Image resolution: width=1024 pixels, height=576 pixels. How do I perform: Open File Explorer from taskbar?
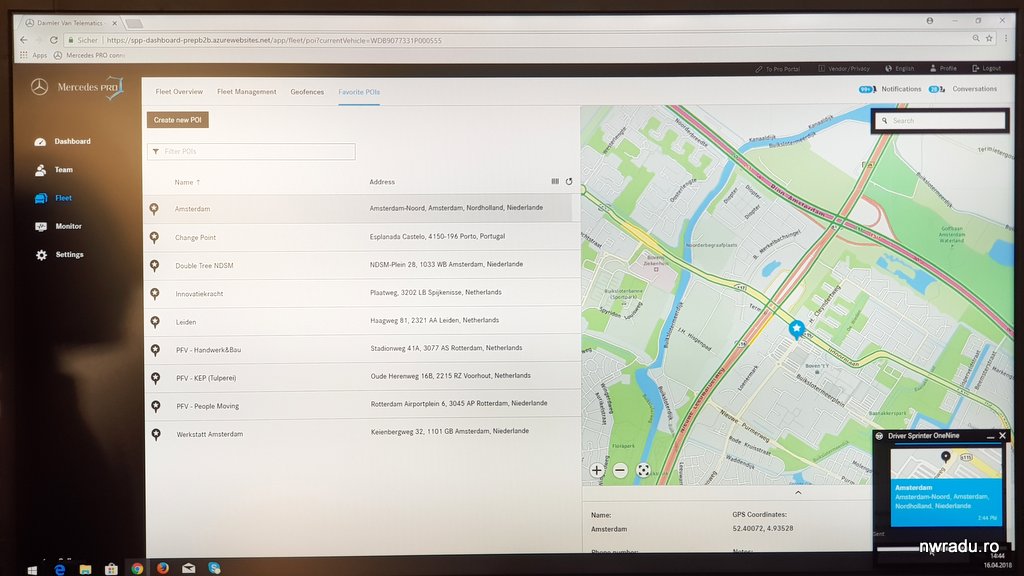click(x=85, y=569)
